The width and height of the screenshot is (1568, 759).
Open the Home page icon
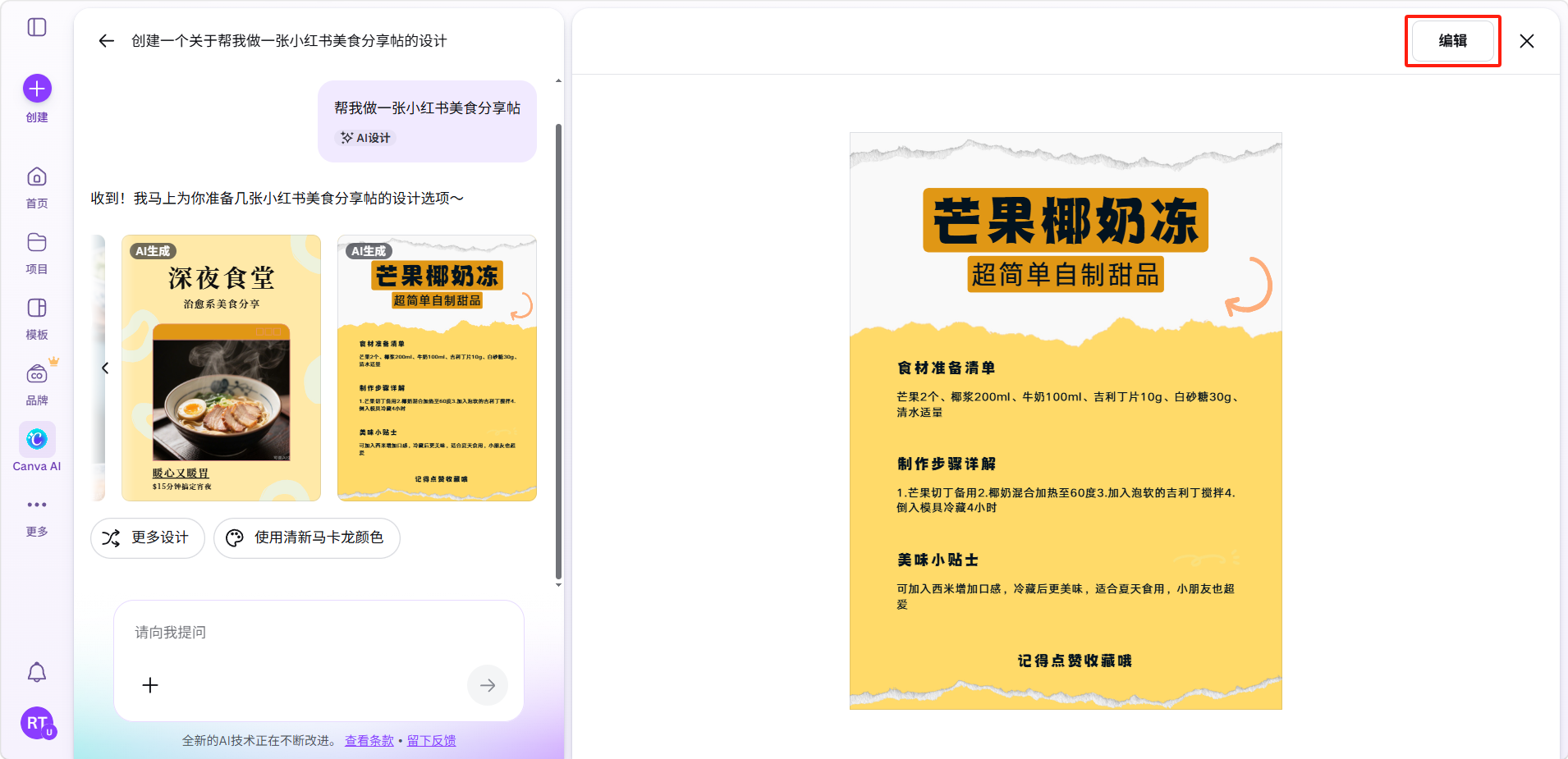37,177
